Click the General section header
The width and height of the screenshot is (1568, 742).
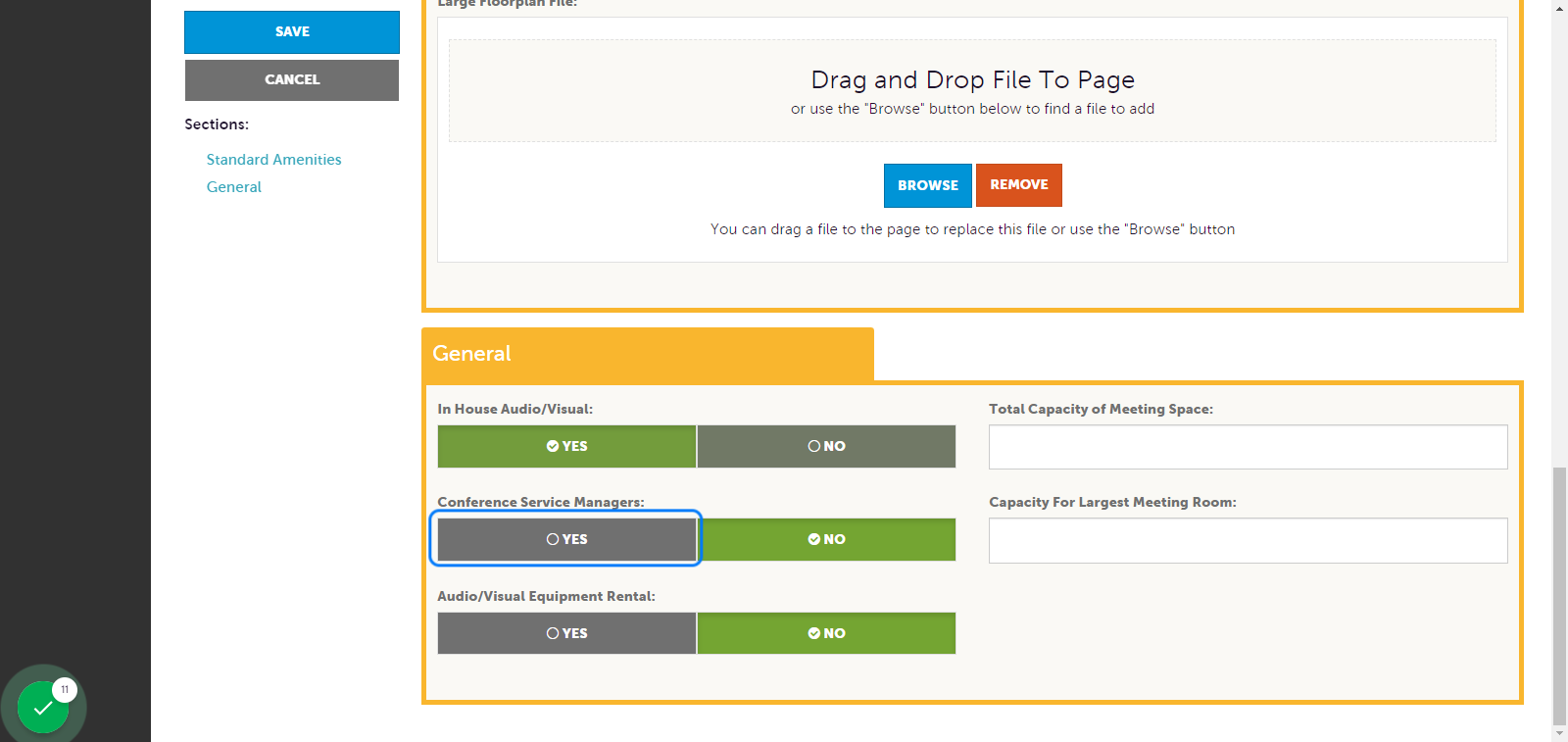(x=648, y=354)
